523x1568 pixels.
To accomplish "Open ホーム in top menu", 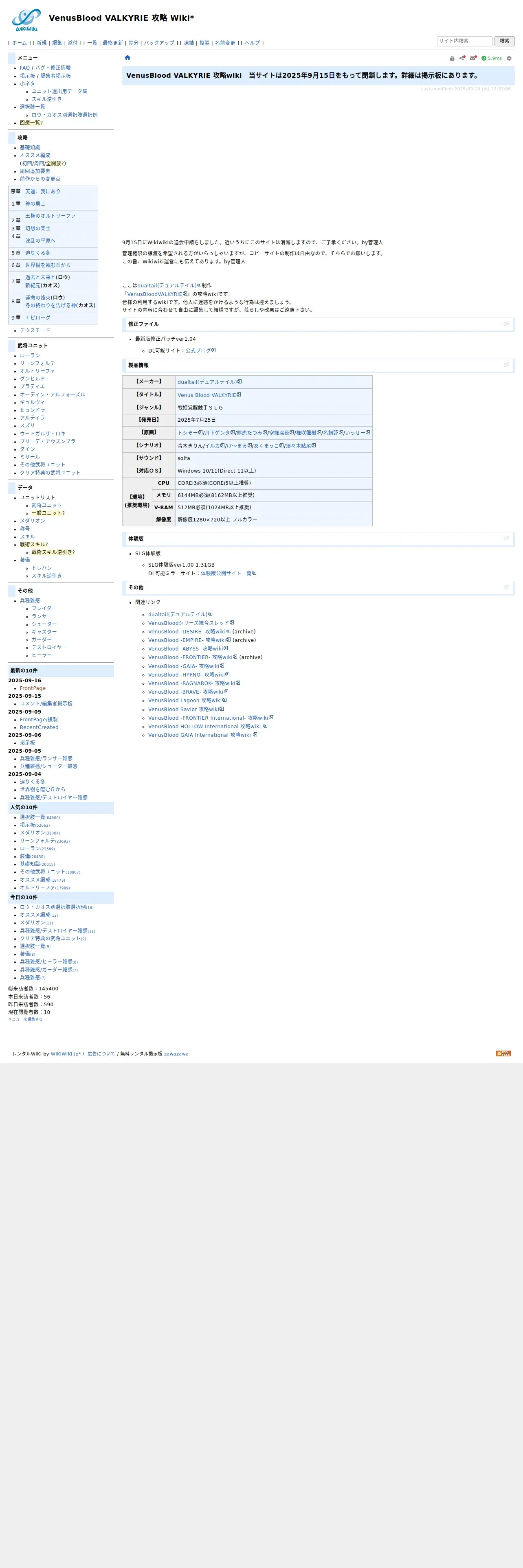I will point(20,43).
